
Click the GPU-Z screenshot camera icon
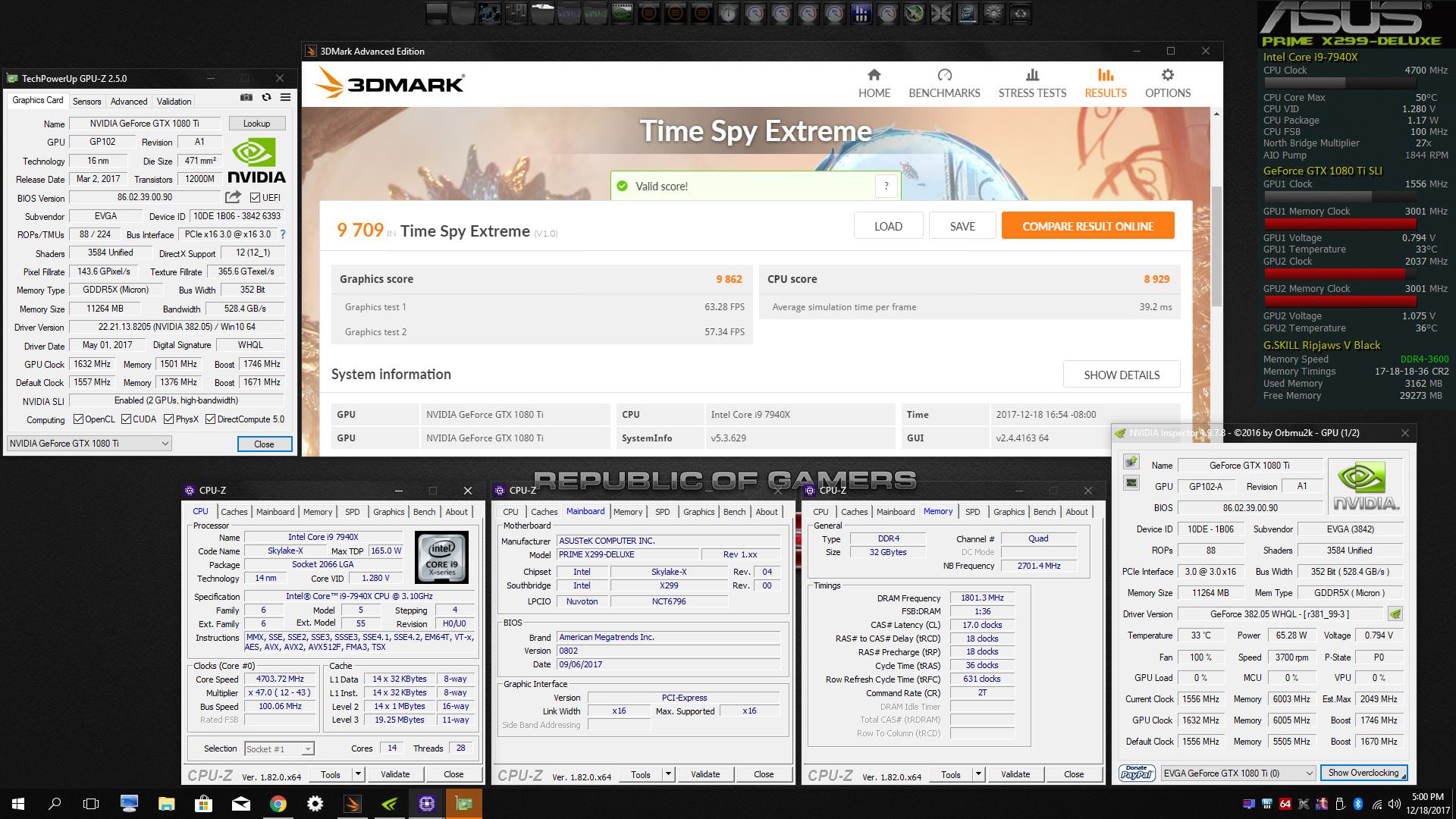pyautogui.click(x=246, y=98)
